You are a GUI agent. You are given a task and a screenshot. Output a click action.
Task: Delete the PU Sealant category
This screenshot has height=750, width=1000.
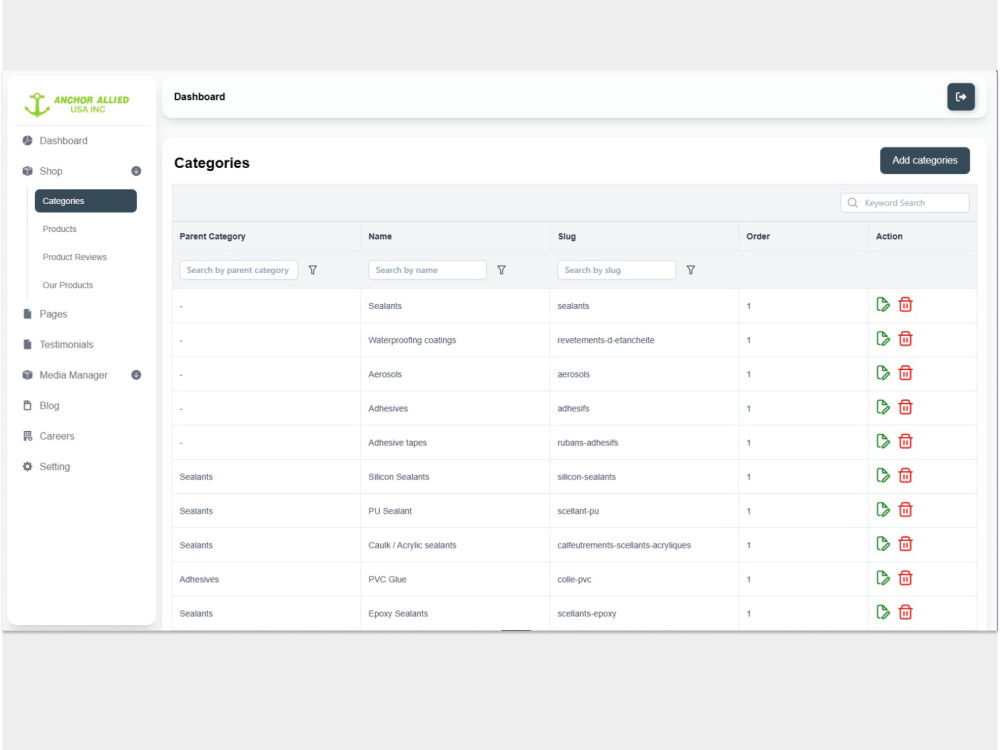(905, 510)
